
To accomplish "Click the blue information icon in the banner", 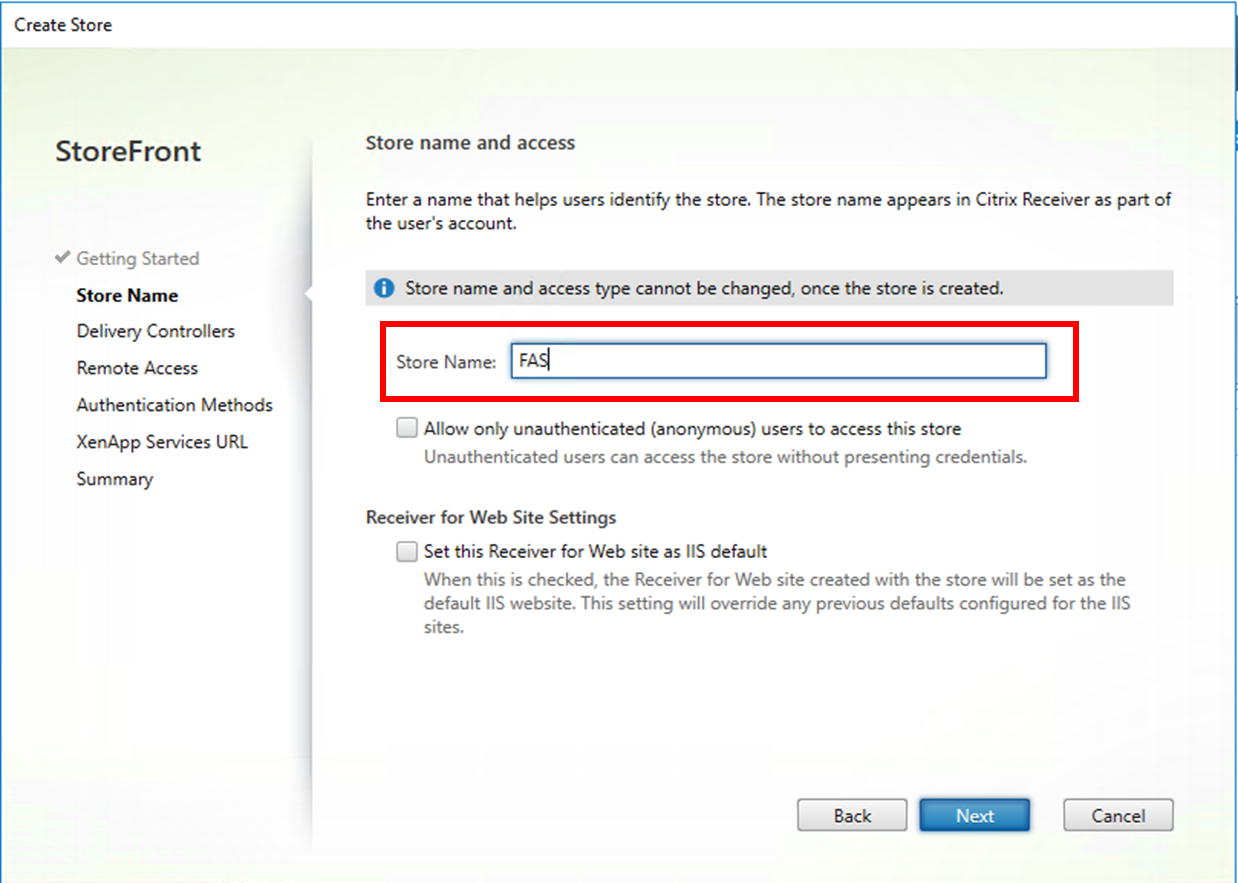I will (384, 289).
